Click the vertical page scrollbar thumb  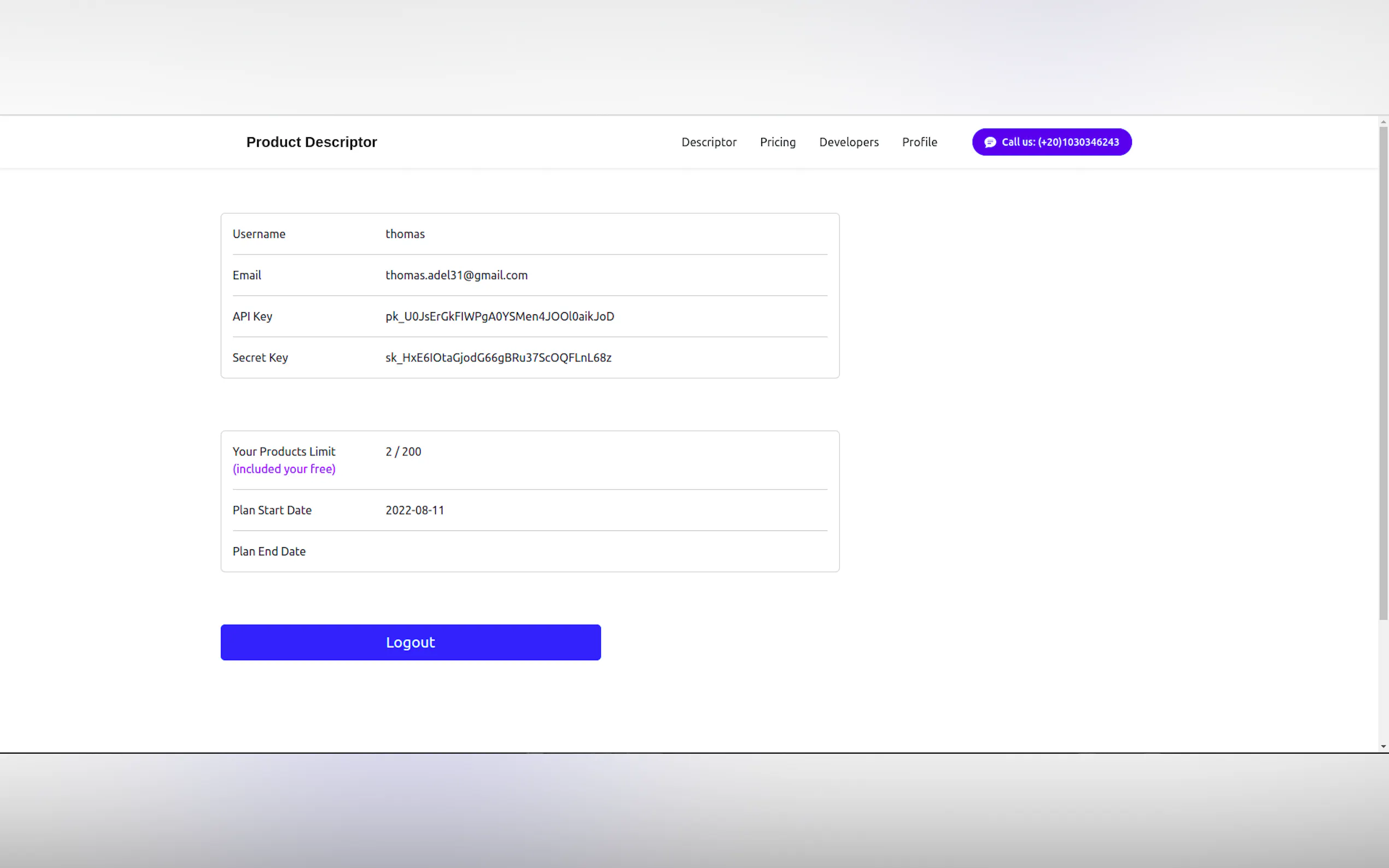point(1383,373)
